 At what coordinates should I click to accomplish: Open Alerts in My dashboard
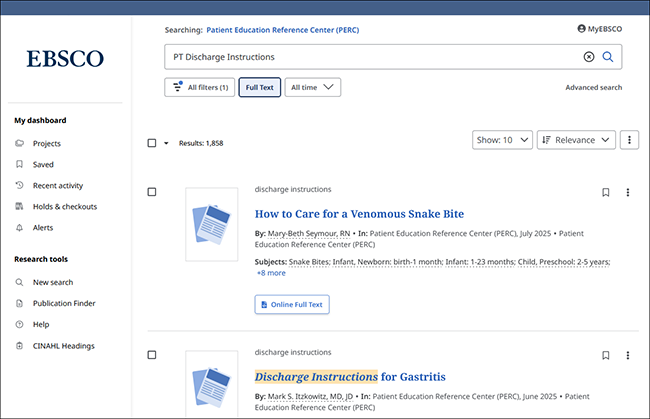[43, 228]
